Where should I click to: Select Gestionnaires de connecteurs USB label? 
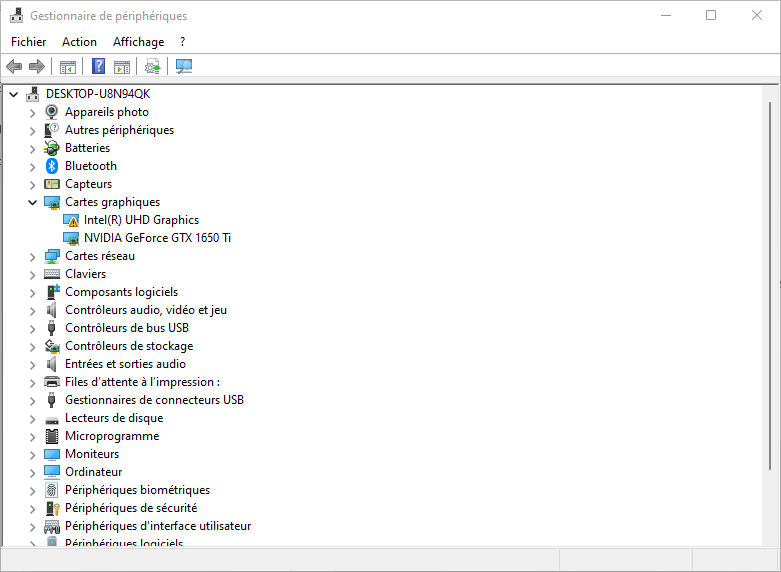pos(154,400)
